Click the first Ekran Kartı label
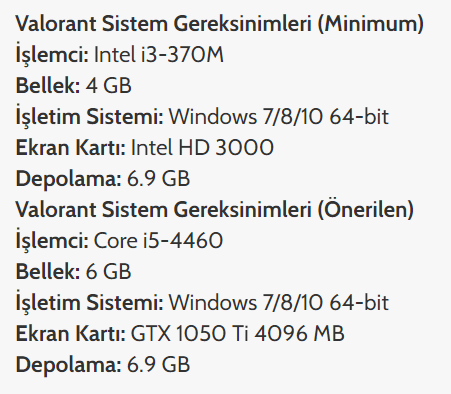 click(x=71, y=148)
